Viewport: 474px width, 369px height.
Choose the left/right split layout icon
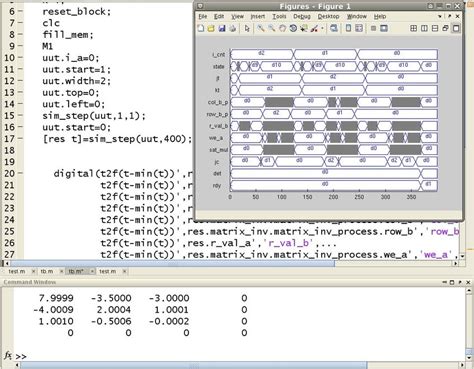pos(424,29)
